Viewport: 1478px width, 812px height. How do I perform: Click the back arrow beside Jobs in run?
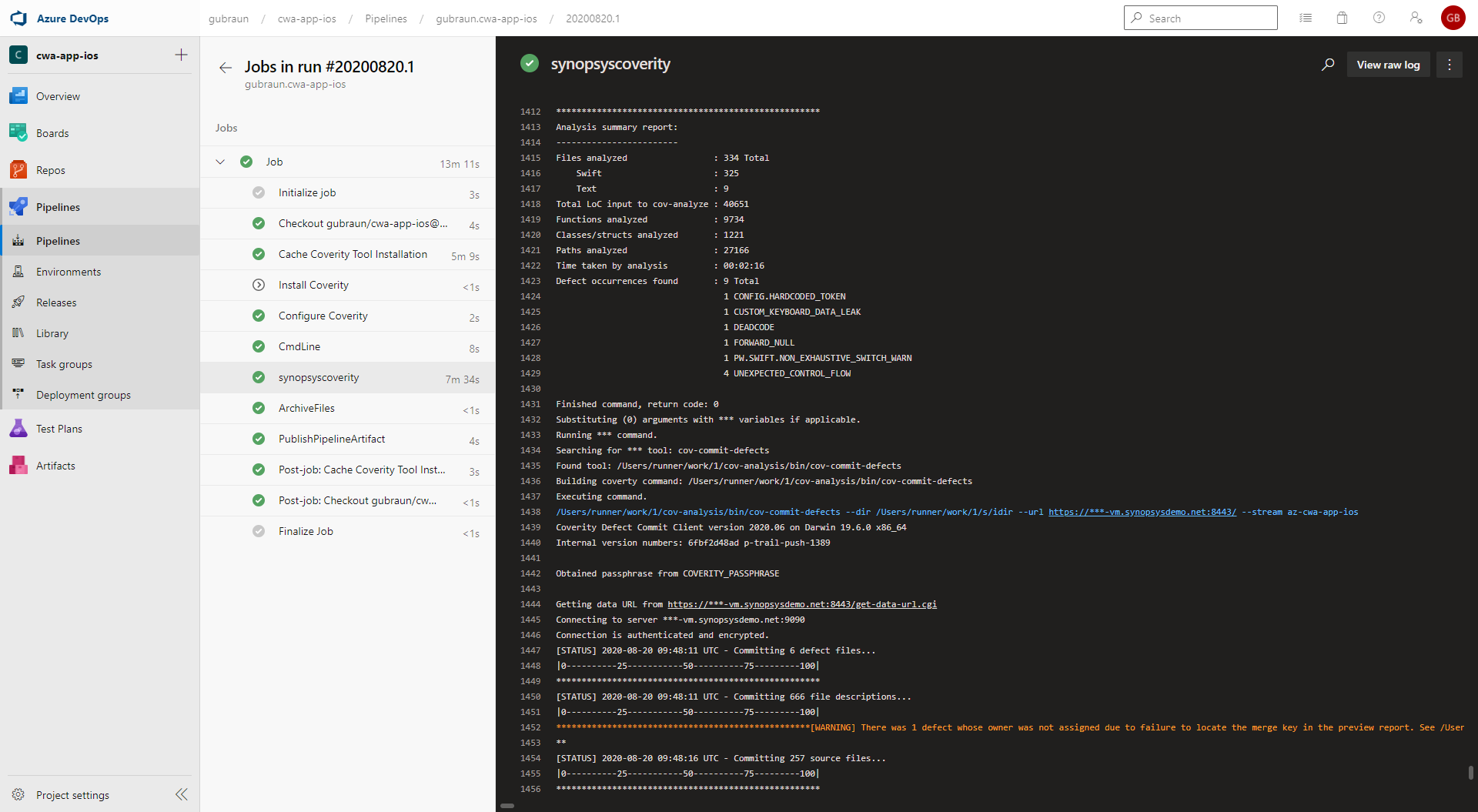pos(226,68)
